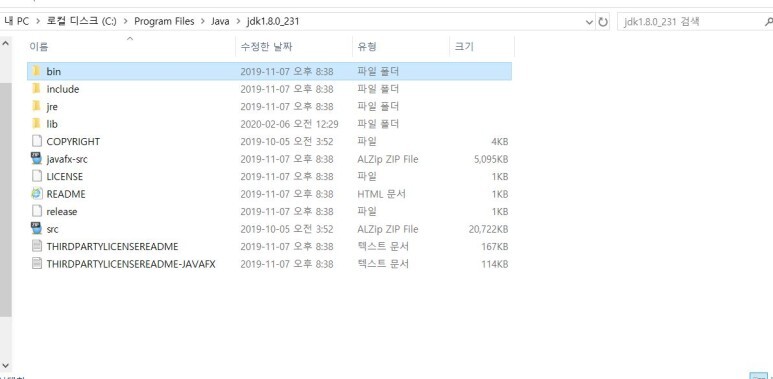Viewport: 773px width, 379px height.
Task: Navigate to Program Files breadcrumb
Action: pos(164,22)
